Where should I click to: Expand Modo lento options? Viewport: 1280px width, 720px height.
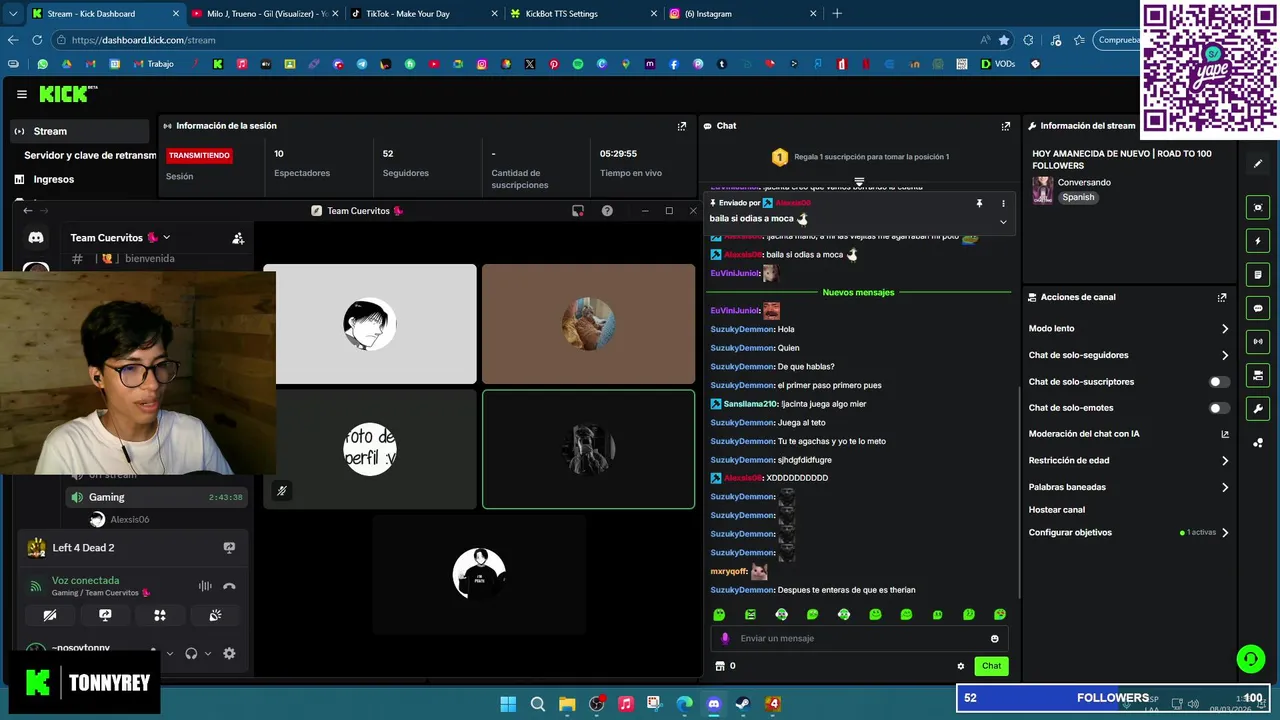point(1225,329)
